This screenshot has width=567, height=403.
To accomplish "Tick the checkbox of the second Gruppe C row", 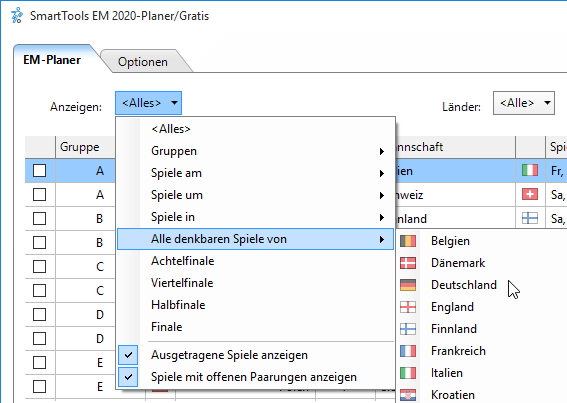I will click(x=39, y=290).
